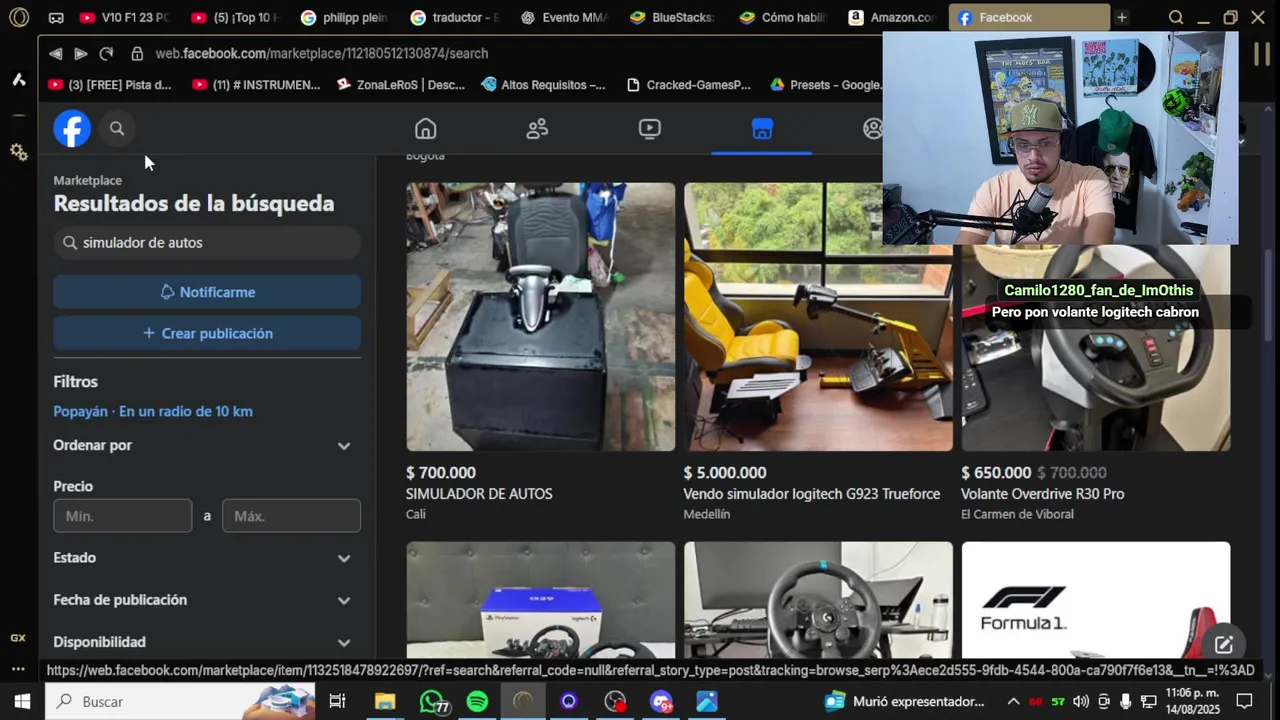Click the Facebook logo home icon
The height and width of the screenshot is (720, 1280).
(x=72, y=129)
